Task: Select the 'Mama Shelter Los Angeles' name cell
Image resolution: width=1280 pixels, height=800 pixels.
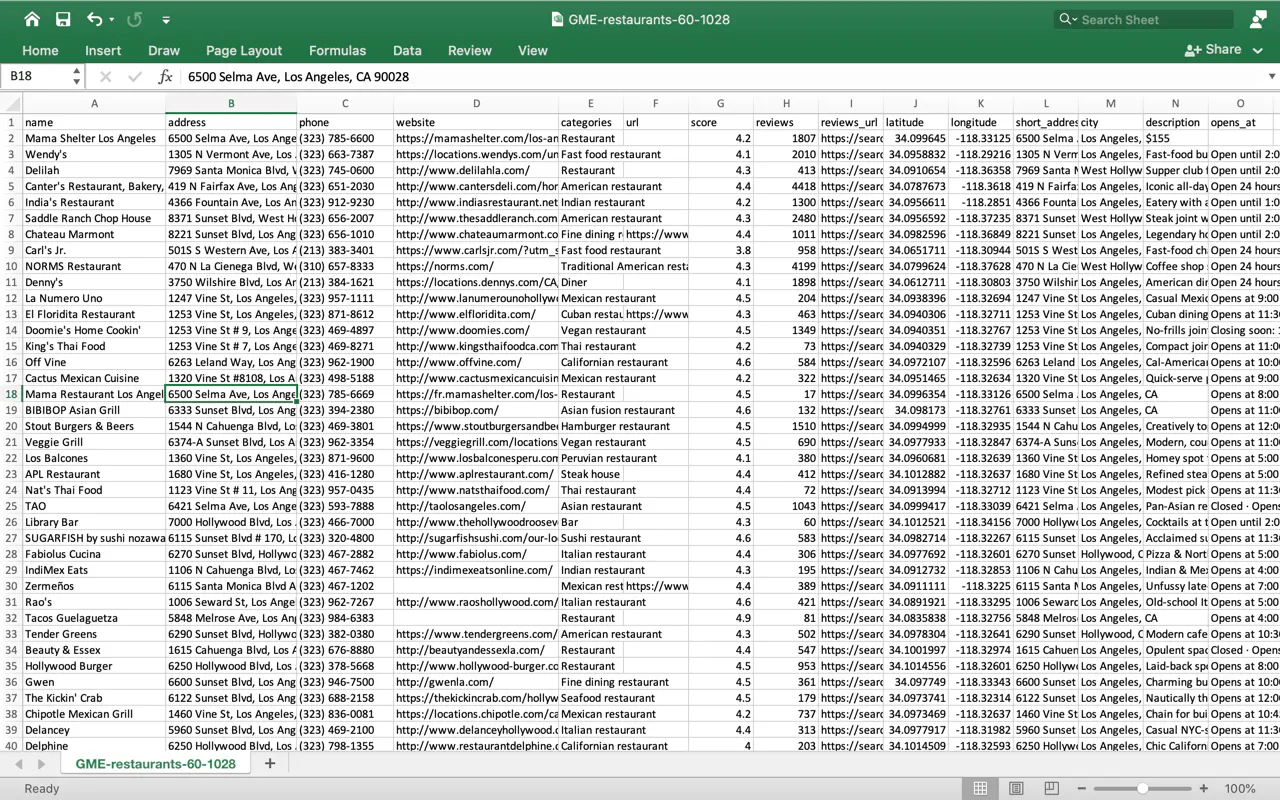Action: [x=94, y=138]
